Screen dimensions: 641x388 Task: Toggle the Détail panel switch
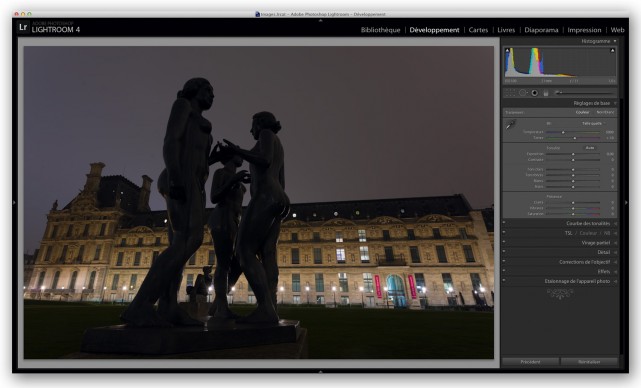pyautogui.click(x=504, y=252)
